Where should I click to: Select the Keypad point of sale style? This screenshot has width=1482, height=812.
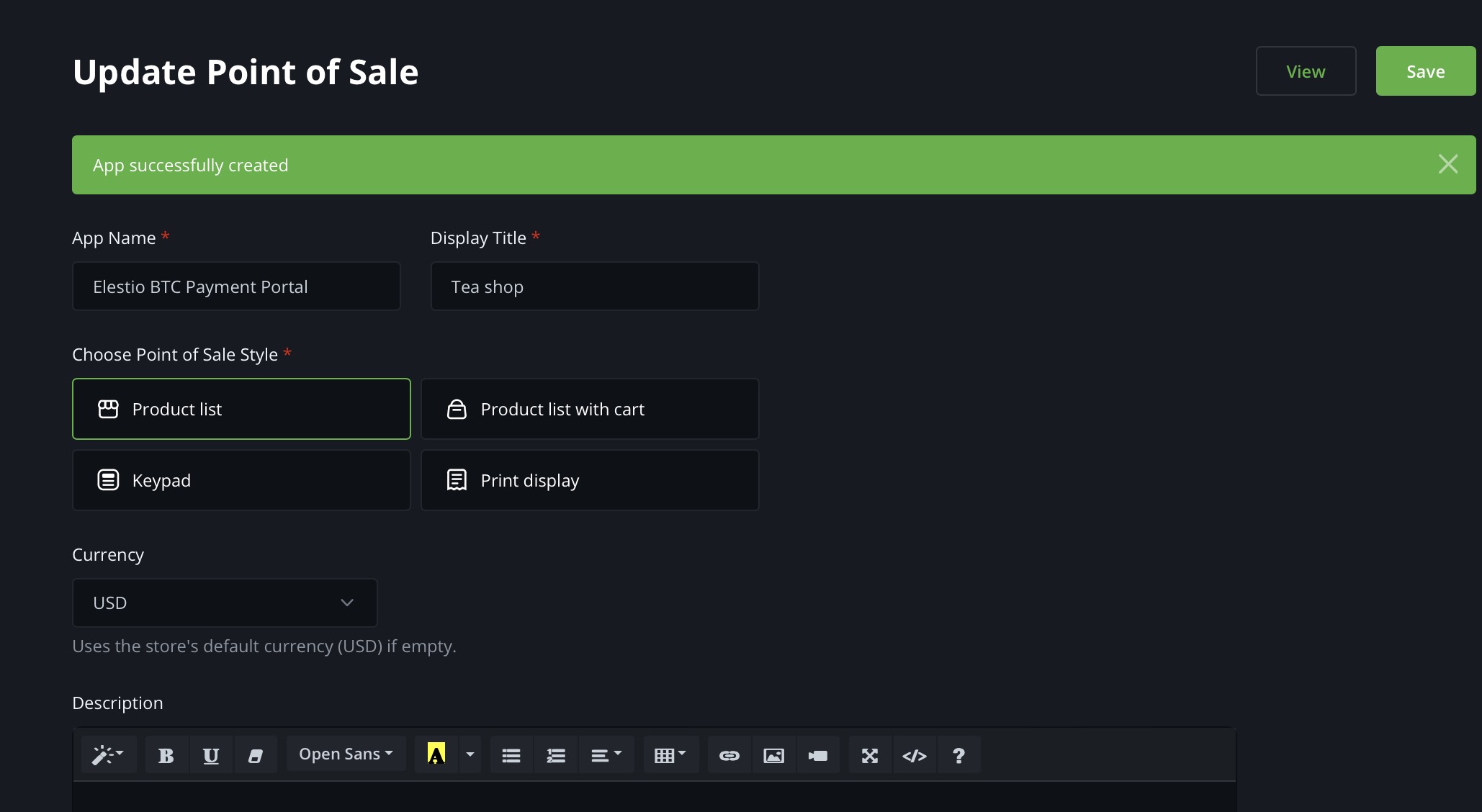click(x=241, y=480)
